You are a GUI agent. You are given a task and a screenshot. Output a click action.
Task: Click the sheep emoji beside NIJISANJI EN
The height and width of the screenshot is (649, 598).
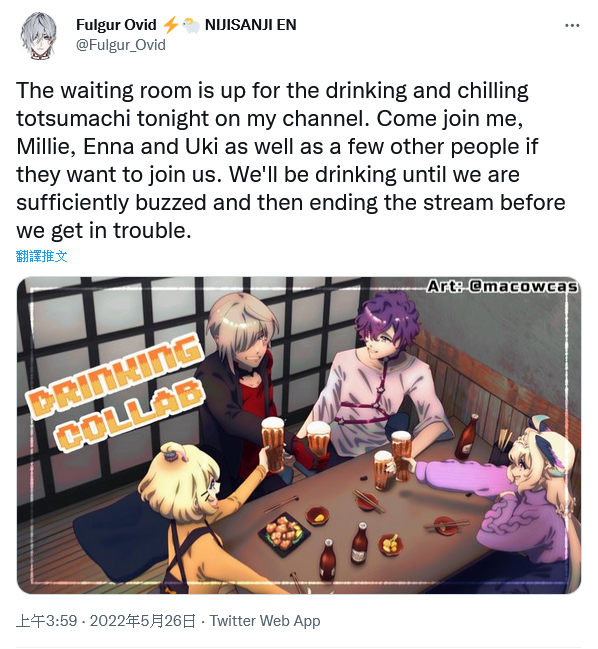click(x=191, y=25)
